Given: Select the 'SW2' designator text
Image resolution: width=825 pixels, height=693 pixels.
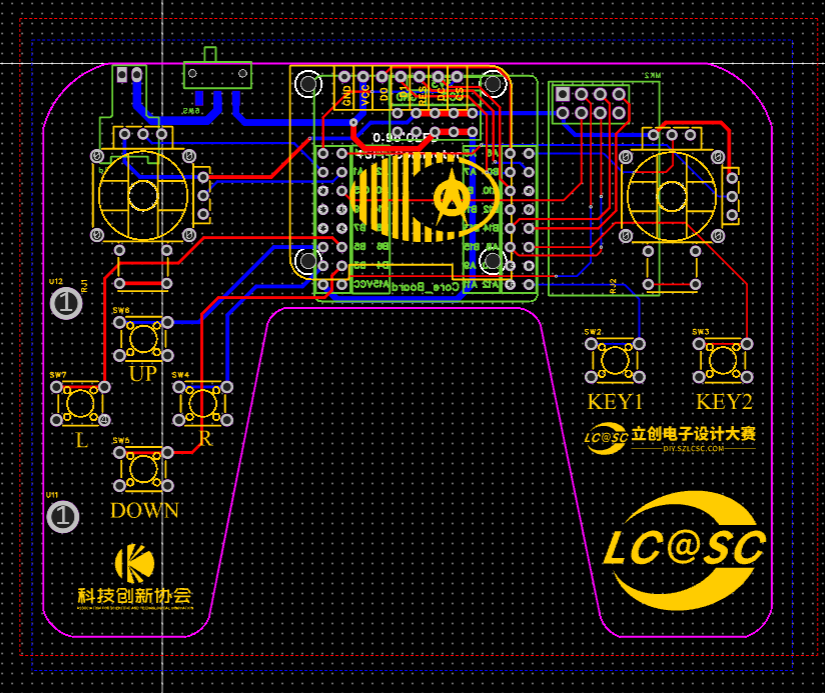Looking at the screenshot, I should 593,332.
